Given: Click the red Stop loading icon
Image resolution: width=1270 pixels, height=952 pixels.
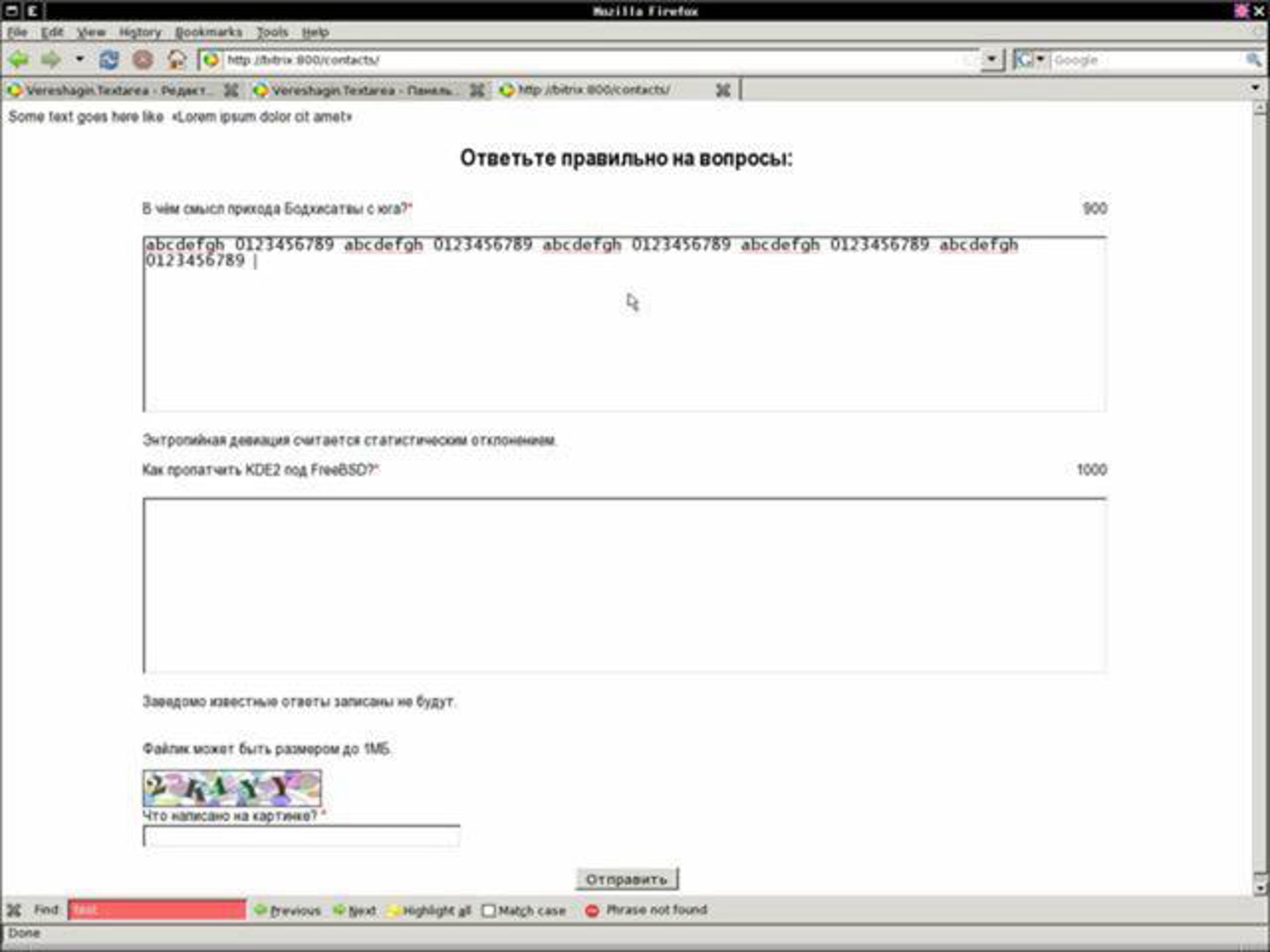Looking at the screenshot, I should (x=143, y=60).
